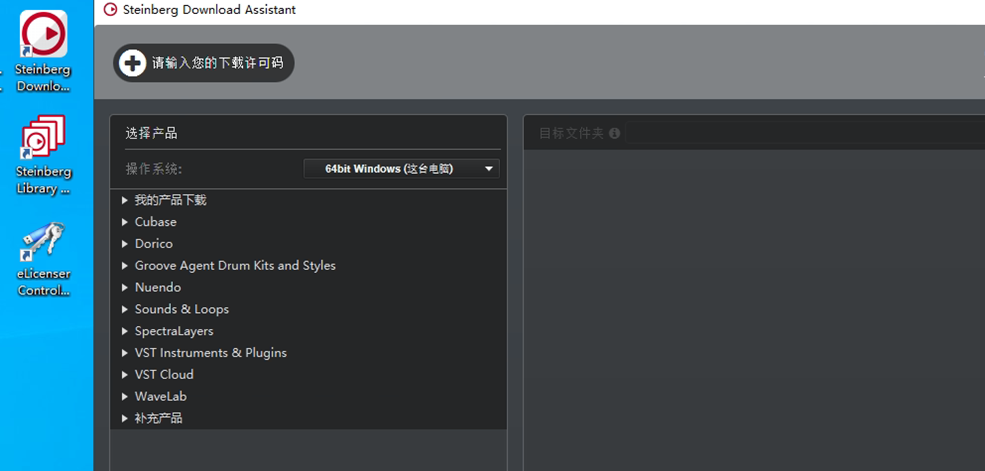Click the 目标文件夹 path field
This screenshot has width=985, height=471.
click(x=800, y=133)
